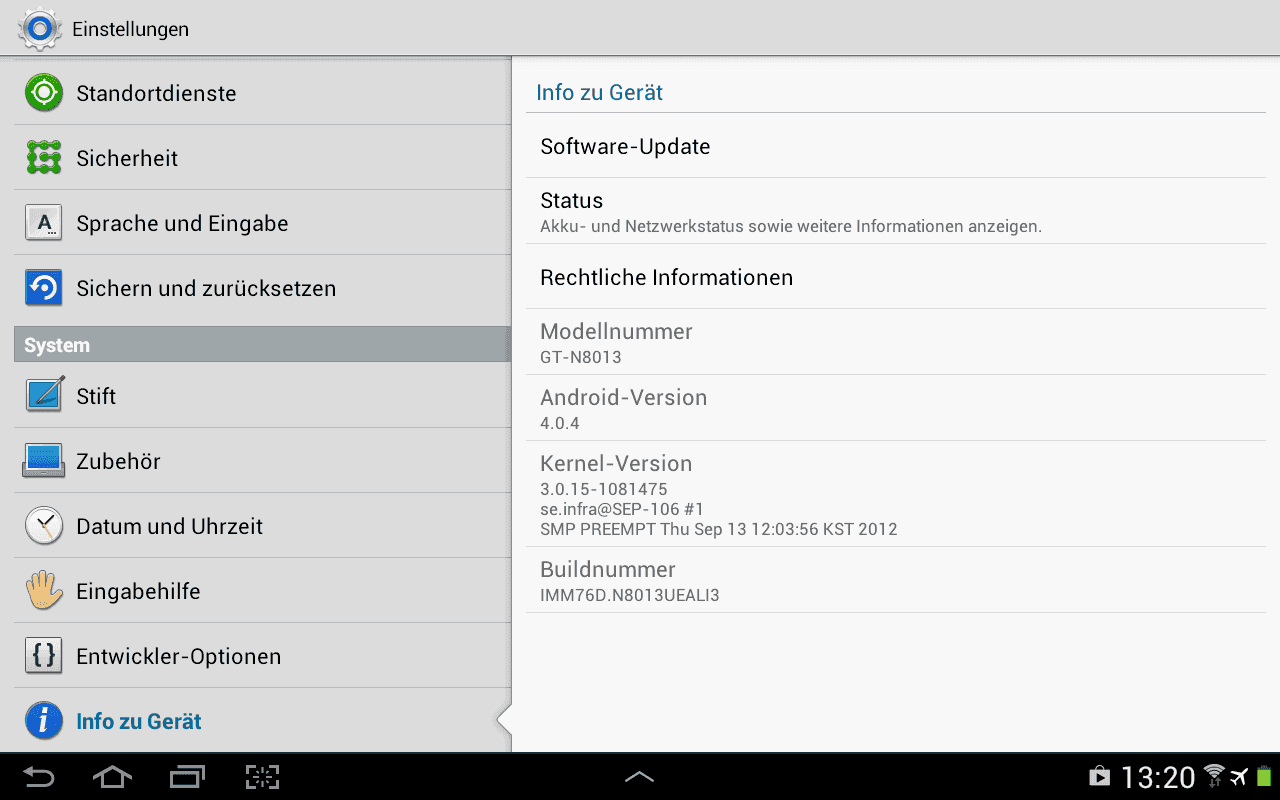Open the Stift settings entry
Image resolution: width=1280 pixels, height=800 pixels.
(262, 396)
